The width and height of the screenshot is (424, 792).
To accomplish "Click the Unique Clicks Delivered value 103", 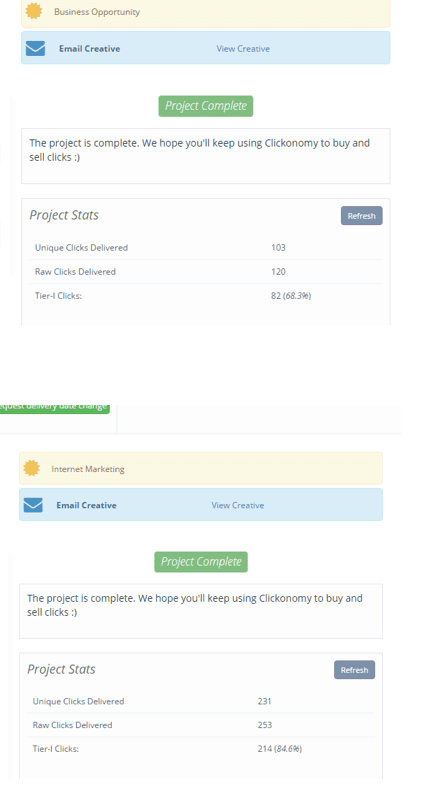I will click(x=278, y=248).
